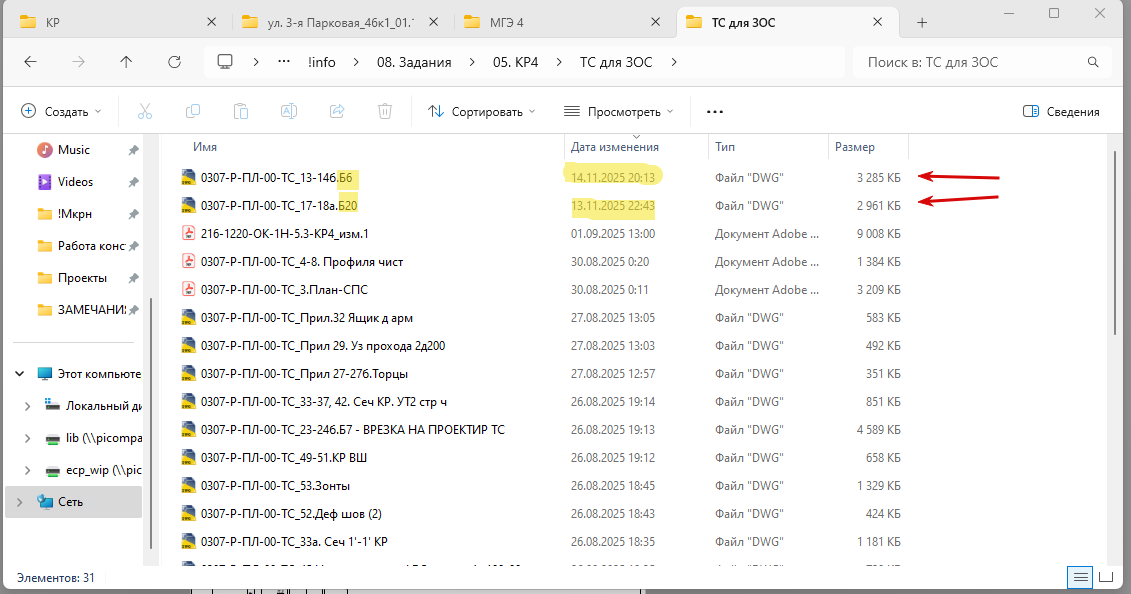Click the Rename icon in toolbar
The image size is (1131, 594).
pyautogui.click(x=289, y=111)
